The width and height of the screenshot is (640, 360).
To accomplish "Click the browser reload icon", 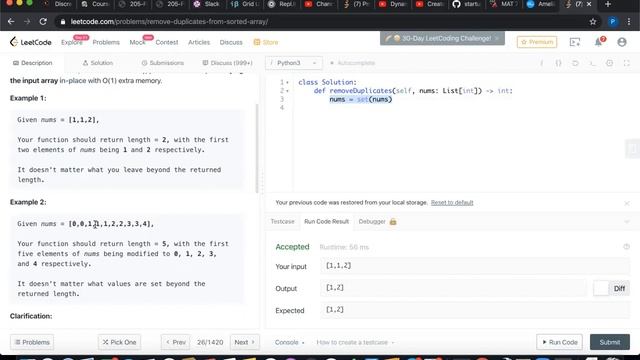I will tap(43, 22).
